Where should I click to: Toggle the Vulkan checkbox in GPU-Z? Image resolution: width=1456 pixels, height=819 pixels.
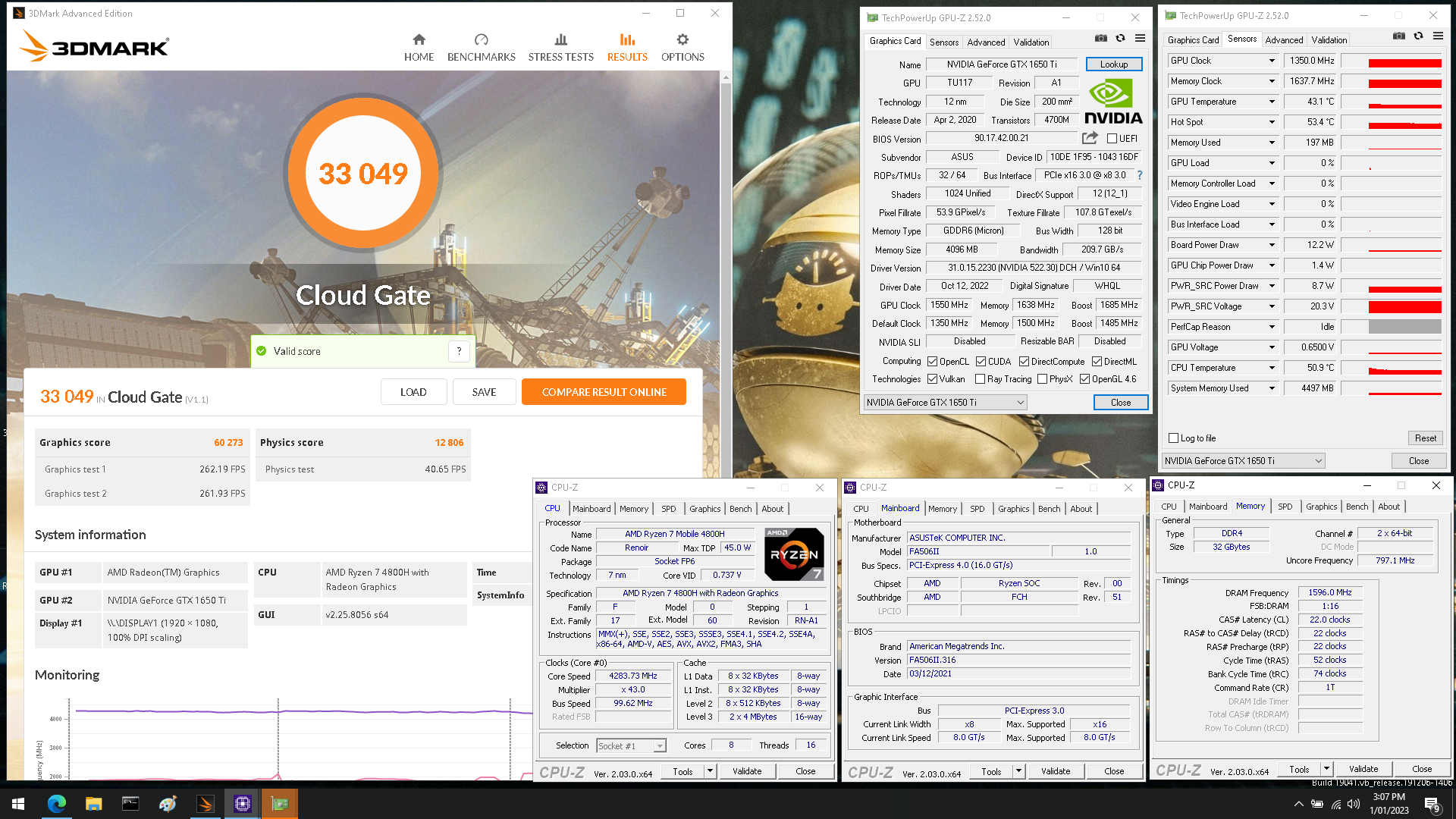[933, 379]
